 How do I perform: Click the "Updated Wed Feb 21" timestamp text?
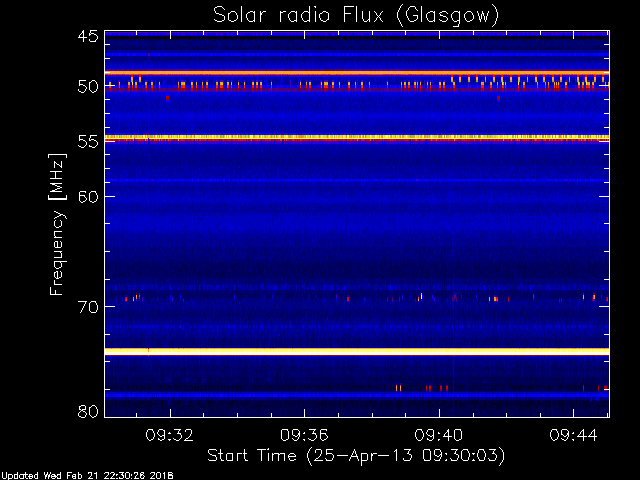click(87, 476)
